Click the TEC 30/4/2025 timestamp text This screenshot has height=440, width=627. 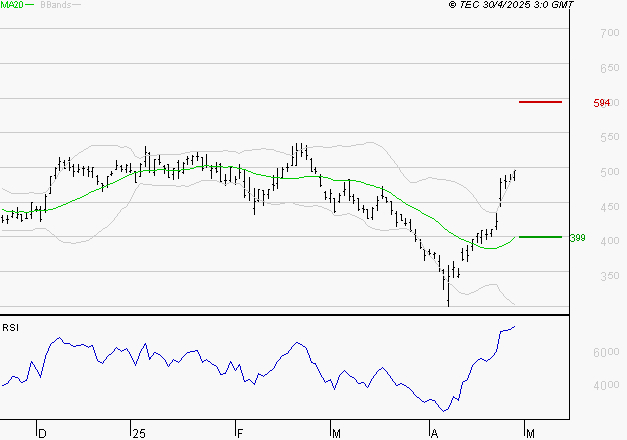[511, 6]
